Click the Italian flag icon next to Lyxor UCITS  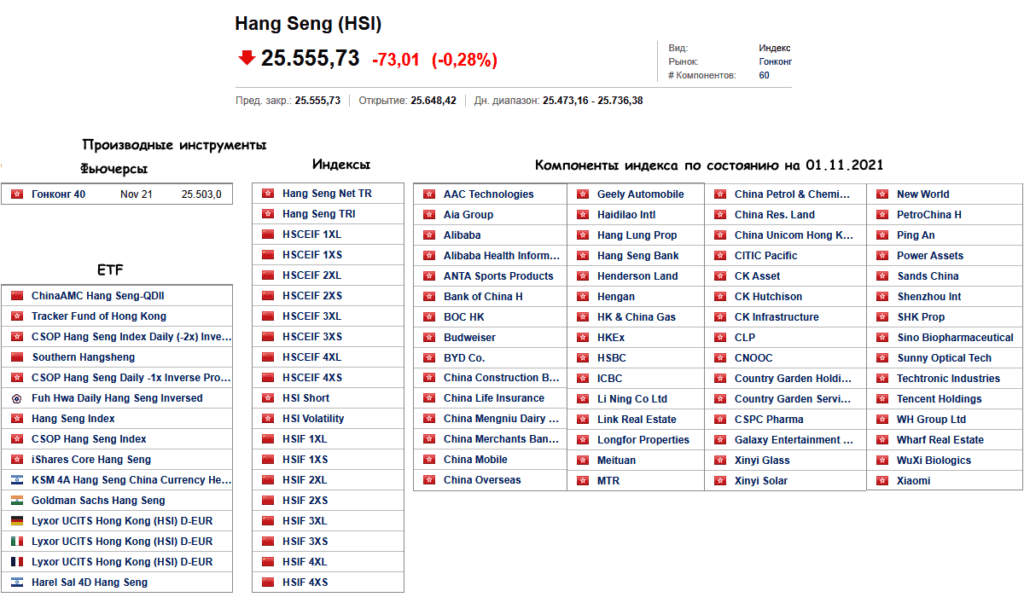point(17,542)
